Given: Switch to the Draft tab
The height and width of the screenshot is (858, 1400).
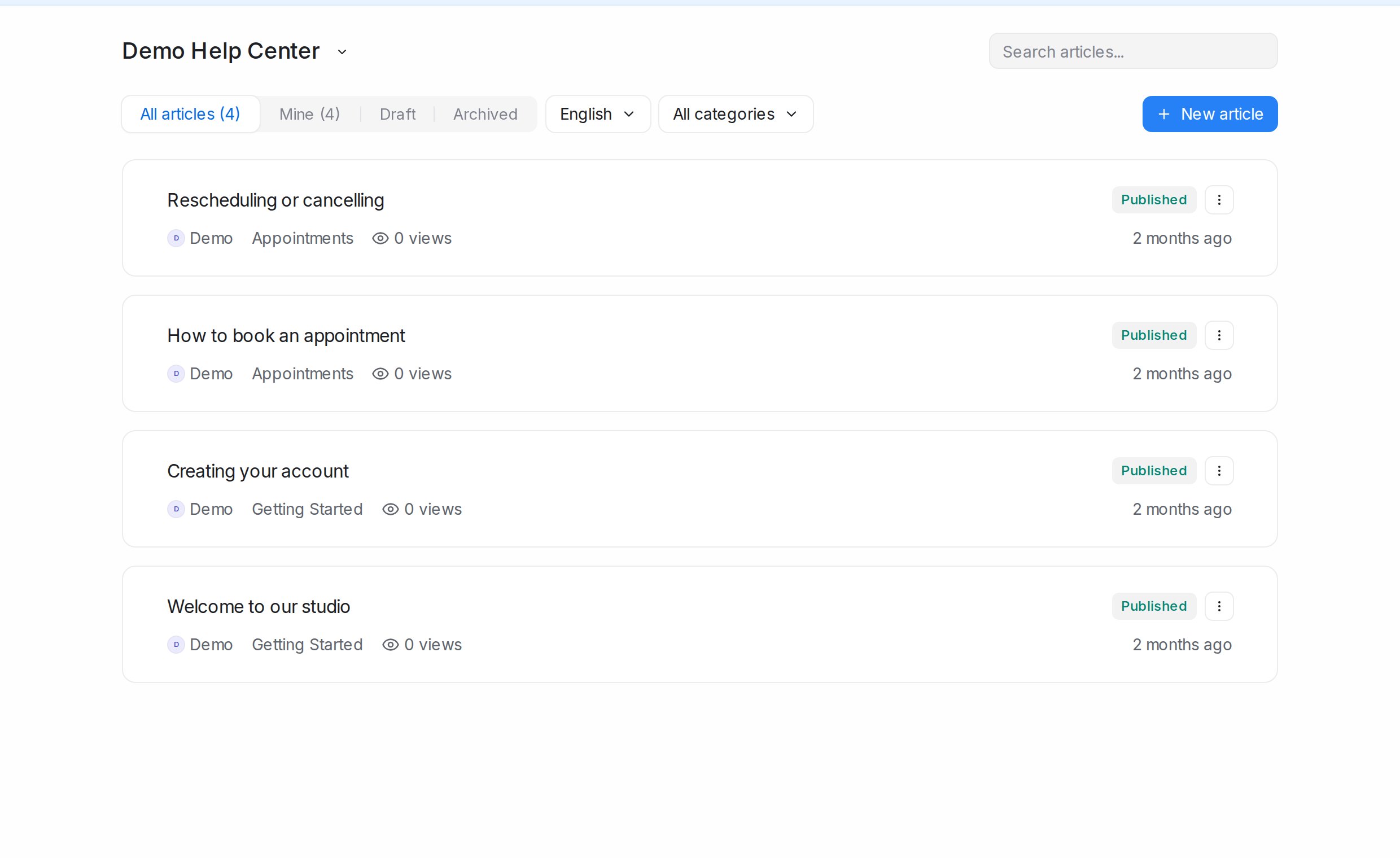Looking at the screenshot, I should (x=398, y=114).
